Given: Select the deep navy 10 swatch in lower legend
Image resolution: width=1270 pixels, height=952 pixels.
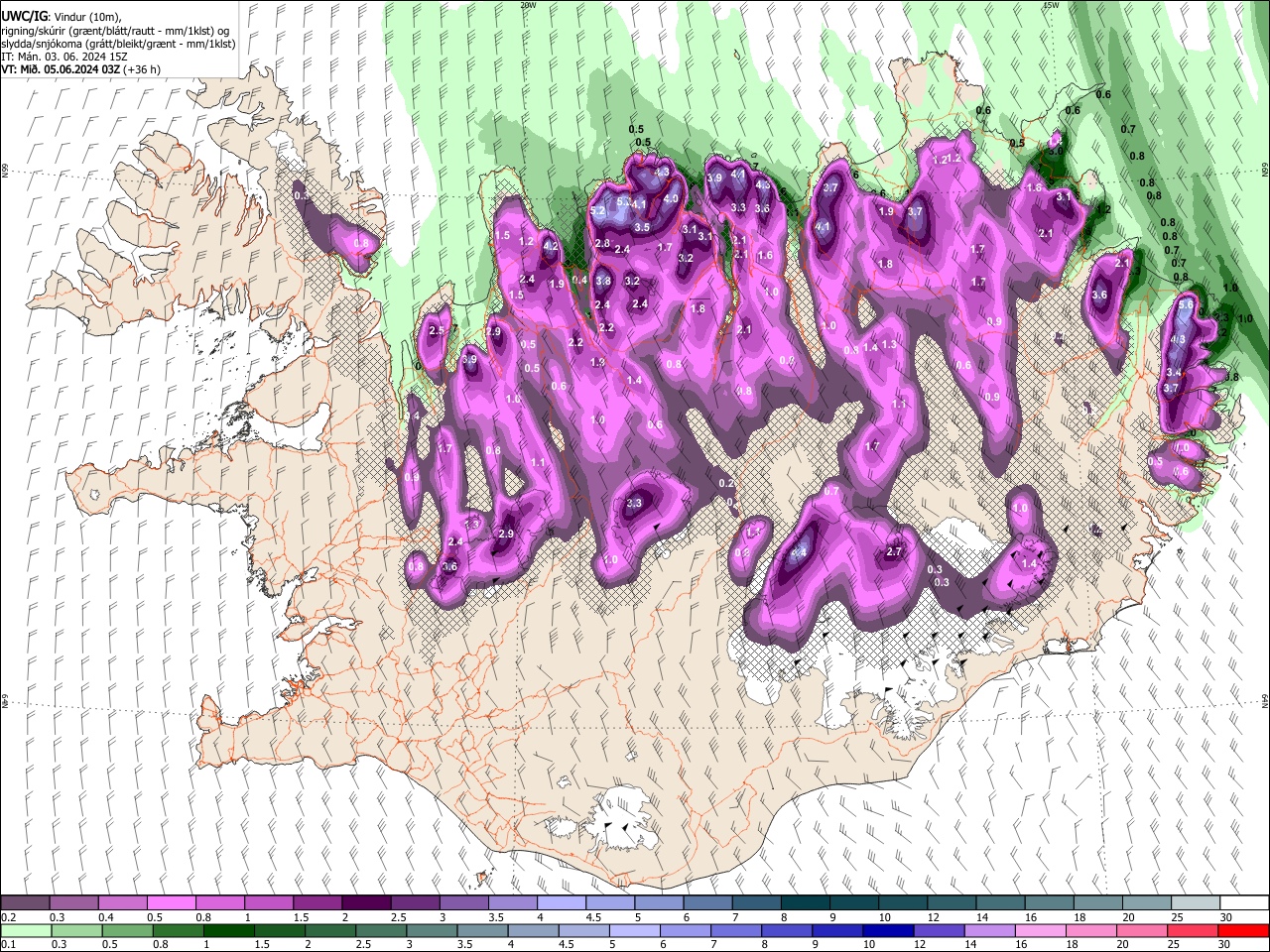Looking at the screenshot, I should coord(886,931).
